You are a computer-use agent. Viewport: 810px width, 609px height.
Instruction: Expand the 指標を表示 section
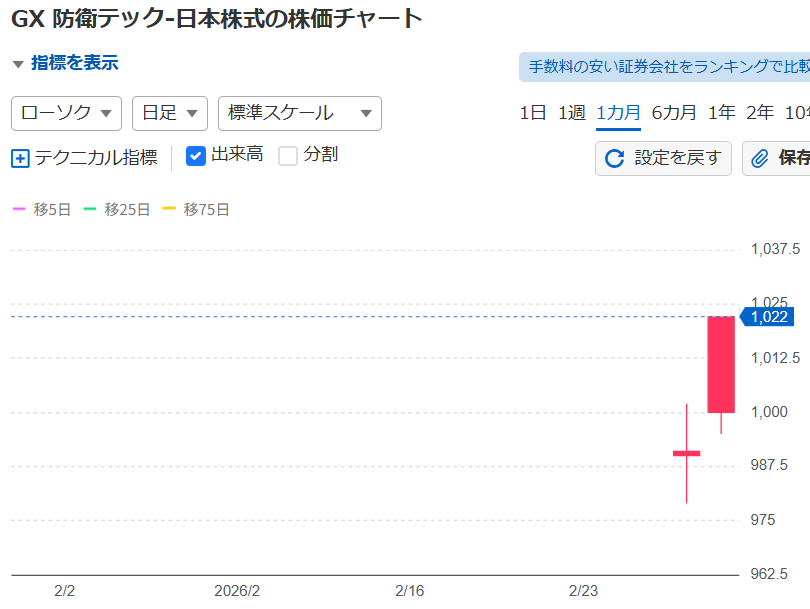65,63
